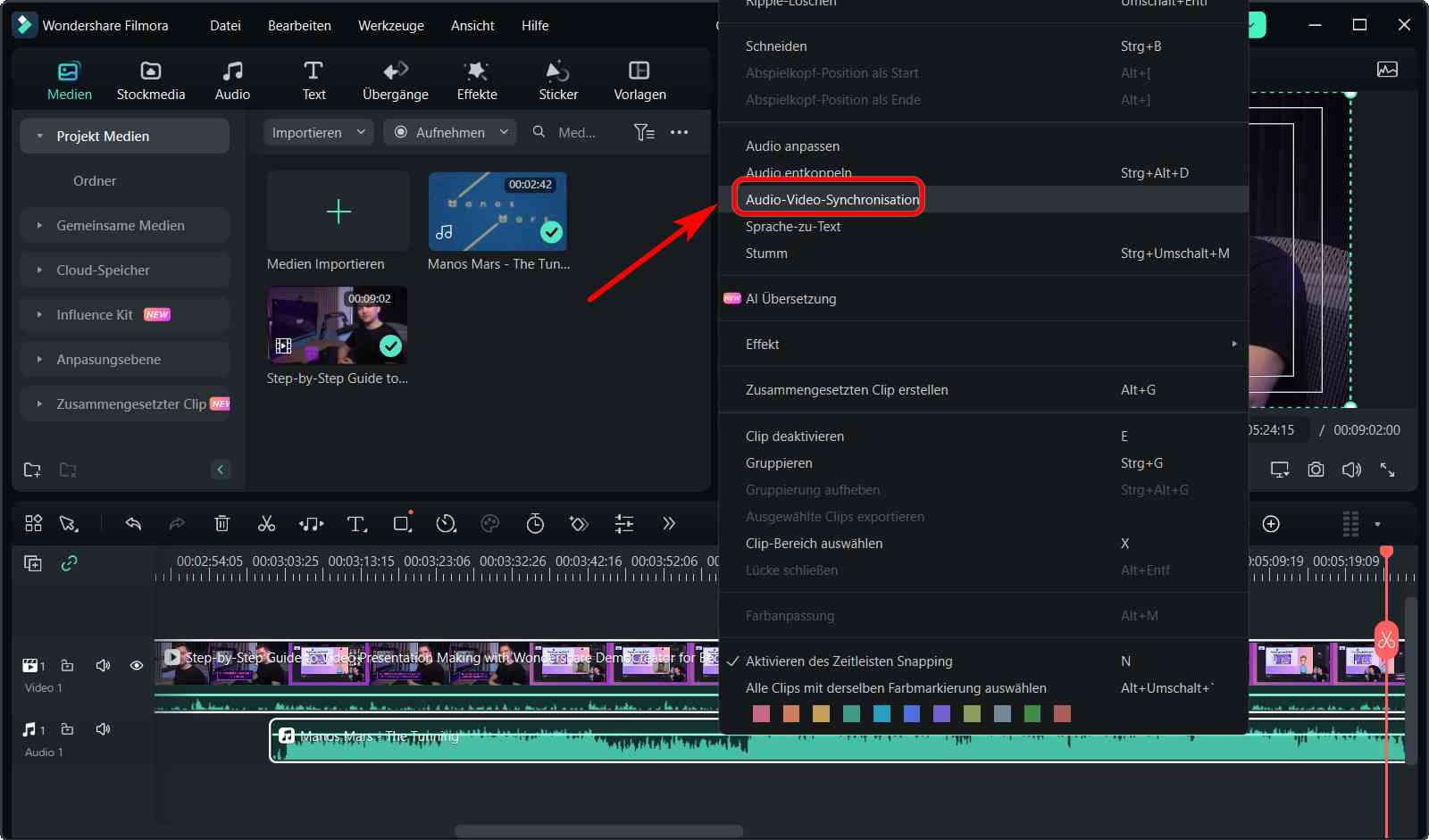Mute the Audio 1 track speaker
Viewport: 1429px width, 840px height.
[103, 729]
